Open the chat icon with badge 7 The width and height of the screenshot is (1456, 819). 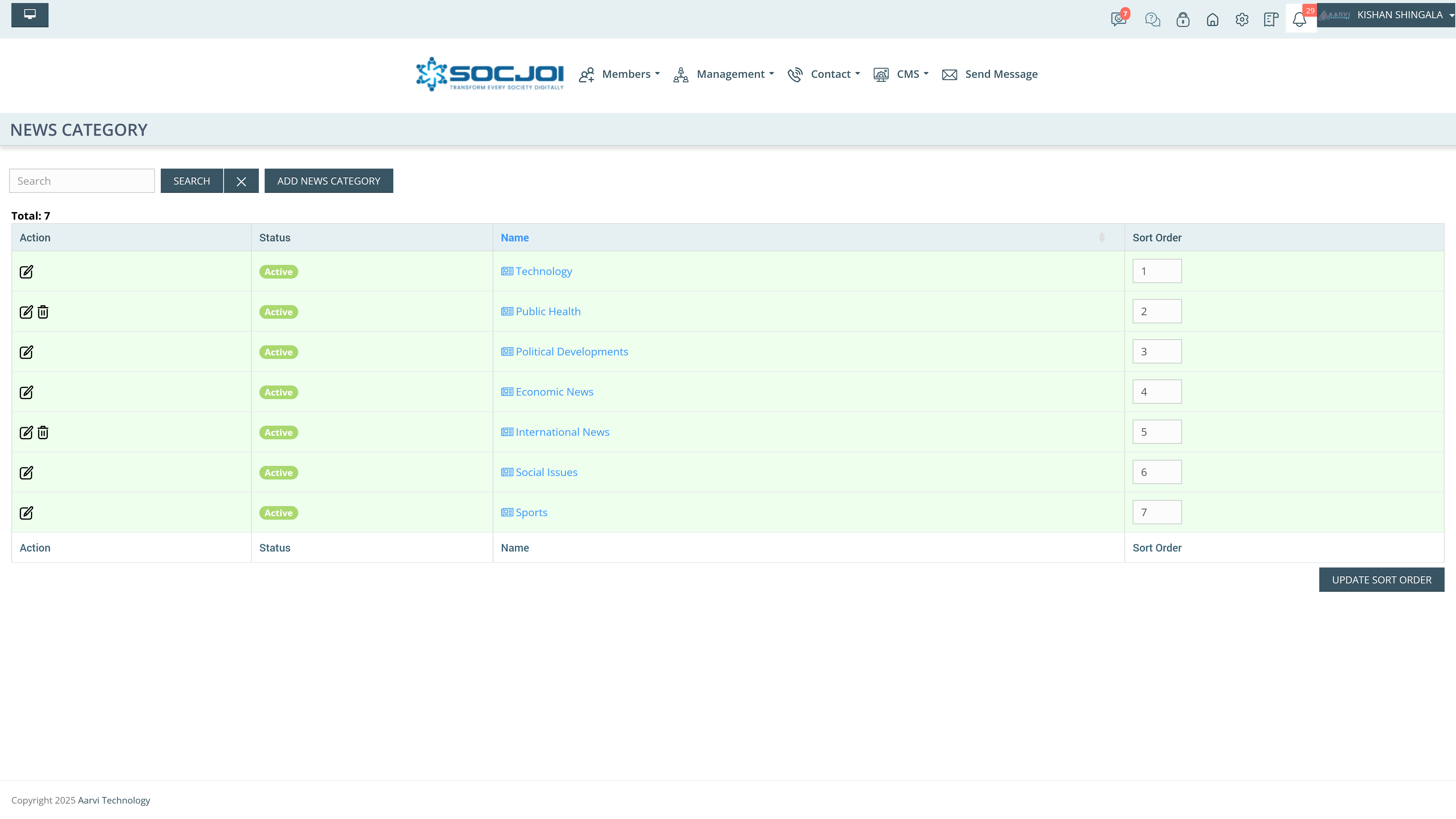(x=1119, y=19)
